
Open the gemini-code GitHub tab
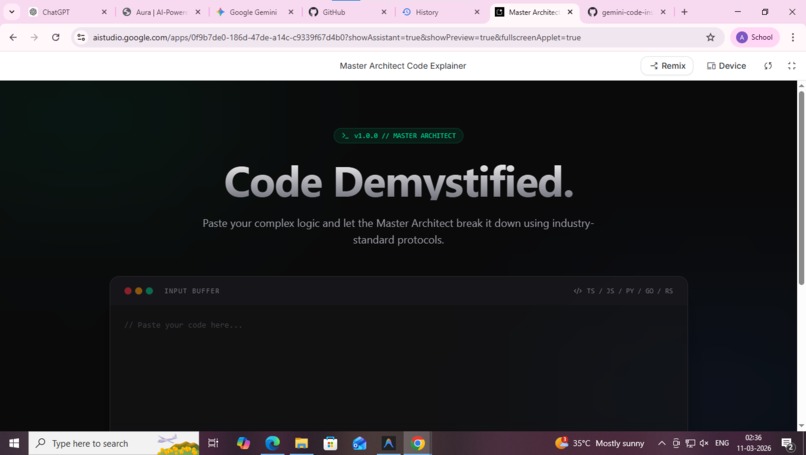pos(626,12)
